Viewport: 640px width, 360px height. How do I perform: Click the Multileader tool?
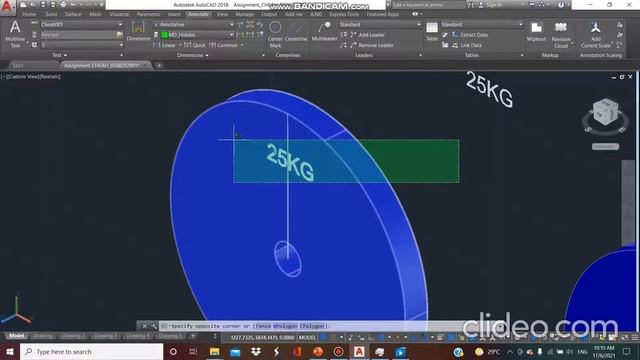(x=324, y=31)
